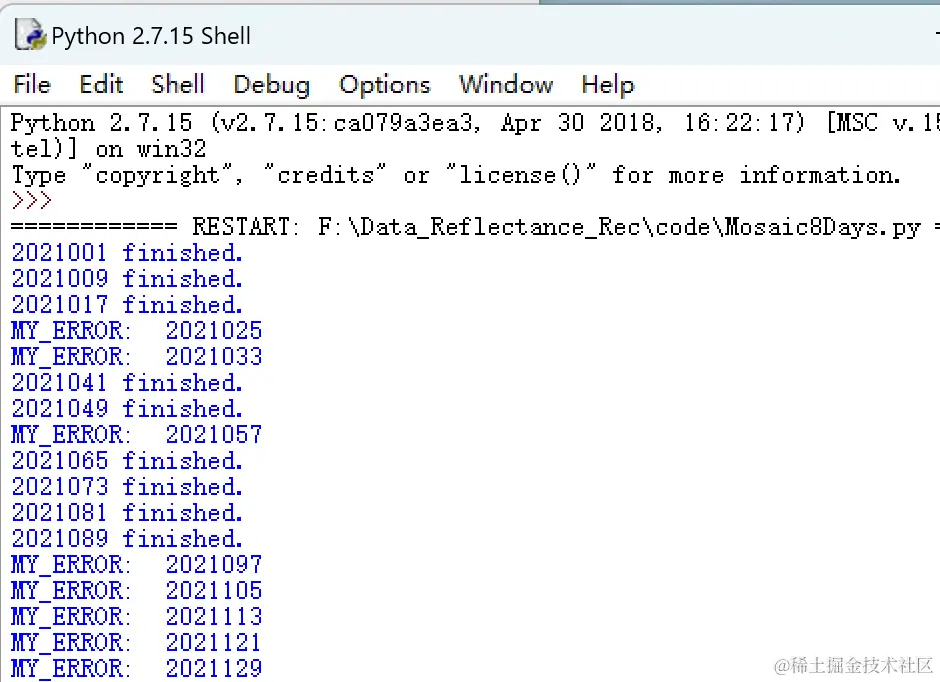Click the "2021073 finished." output line
Screen dimensions: 940x682
[x=127, y=487]
